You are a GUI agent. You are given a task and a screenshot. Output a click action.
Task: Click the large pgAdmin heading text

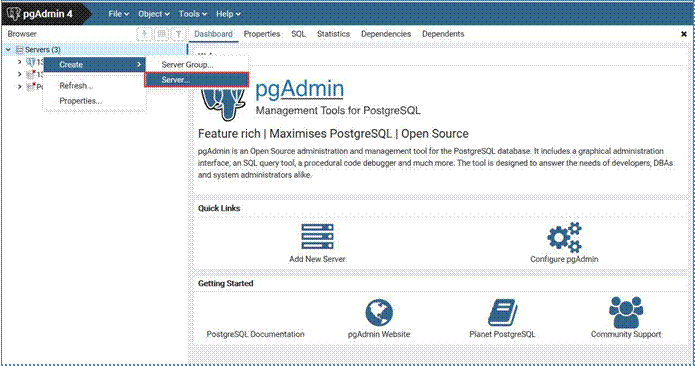(300, 89)
